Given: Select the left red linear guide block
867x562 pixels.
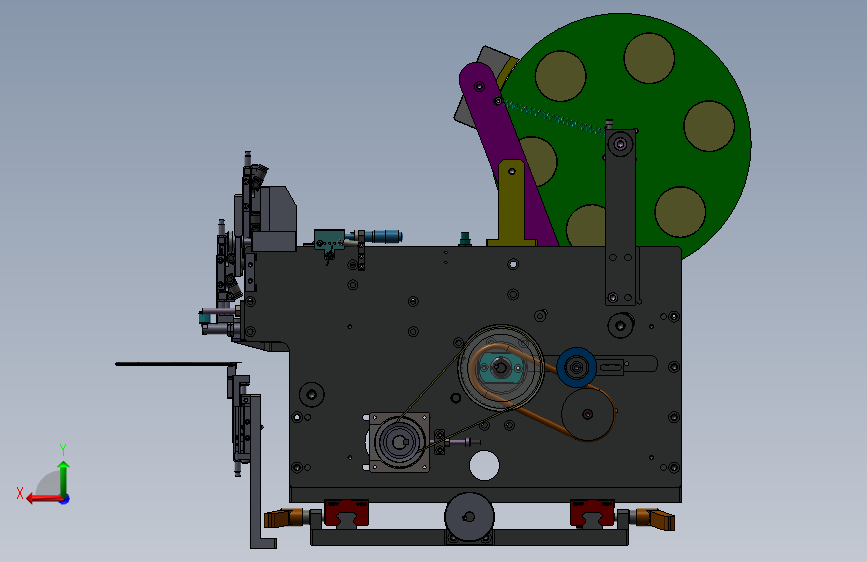Looking at the screenshot, I should [x=346, y=513].
